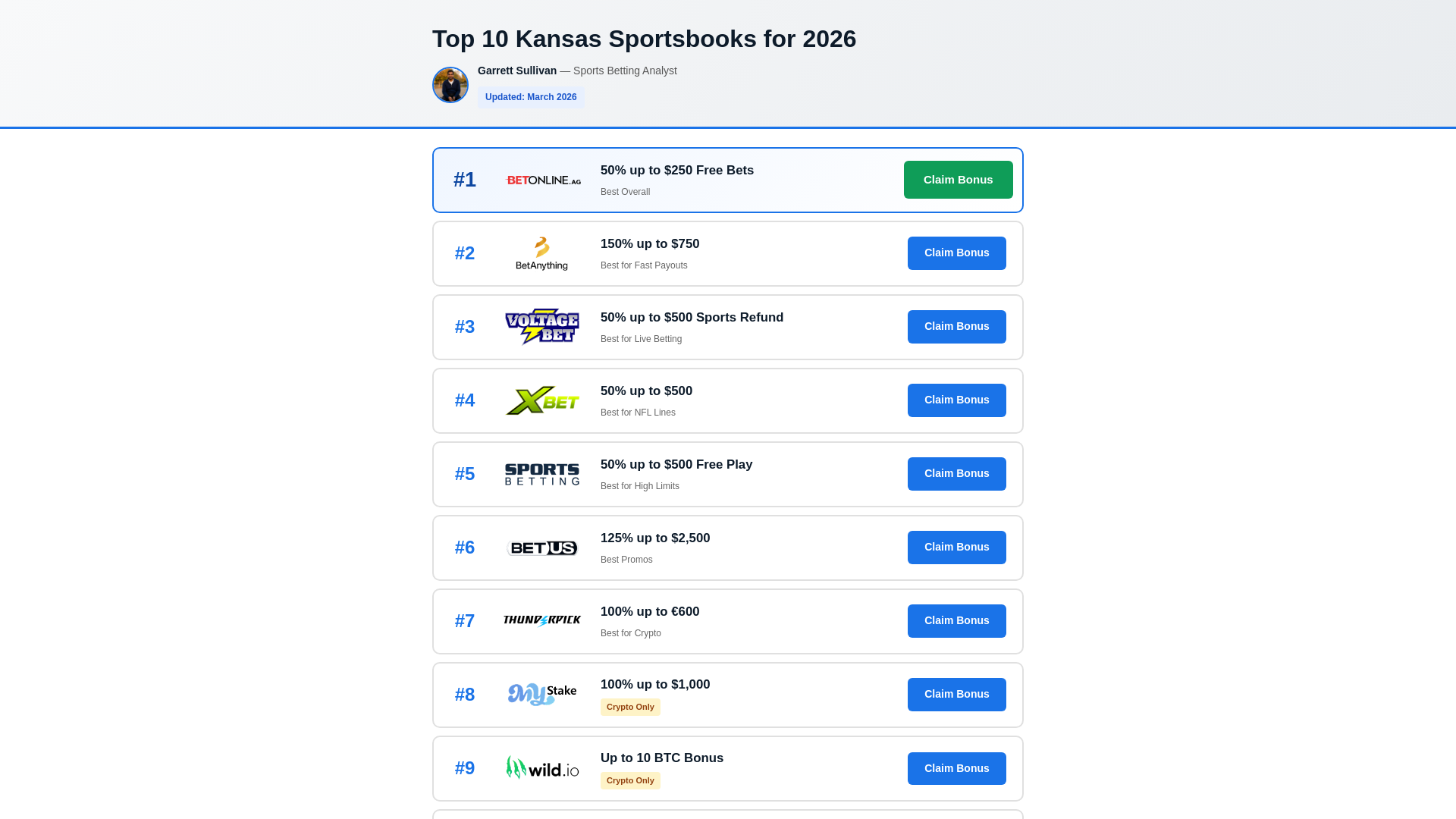1456x819 pixels.
Task: Click the Thunderpick logo
Action: click(x=541, y=621)
